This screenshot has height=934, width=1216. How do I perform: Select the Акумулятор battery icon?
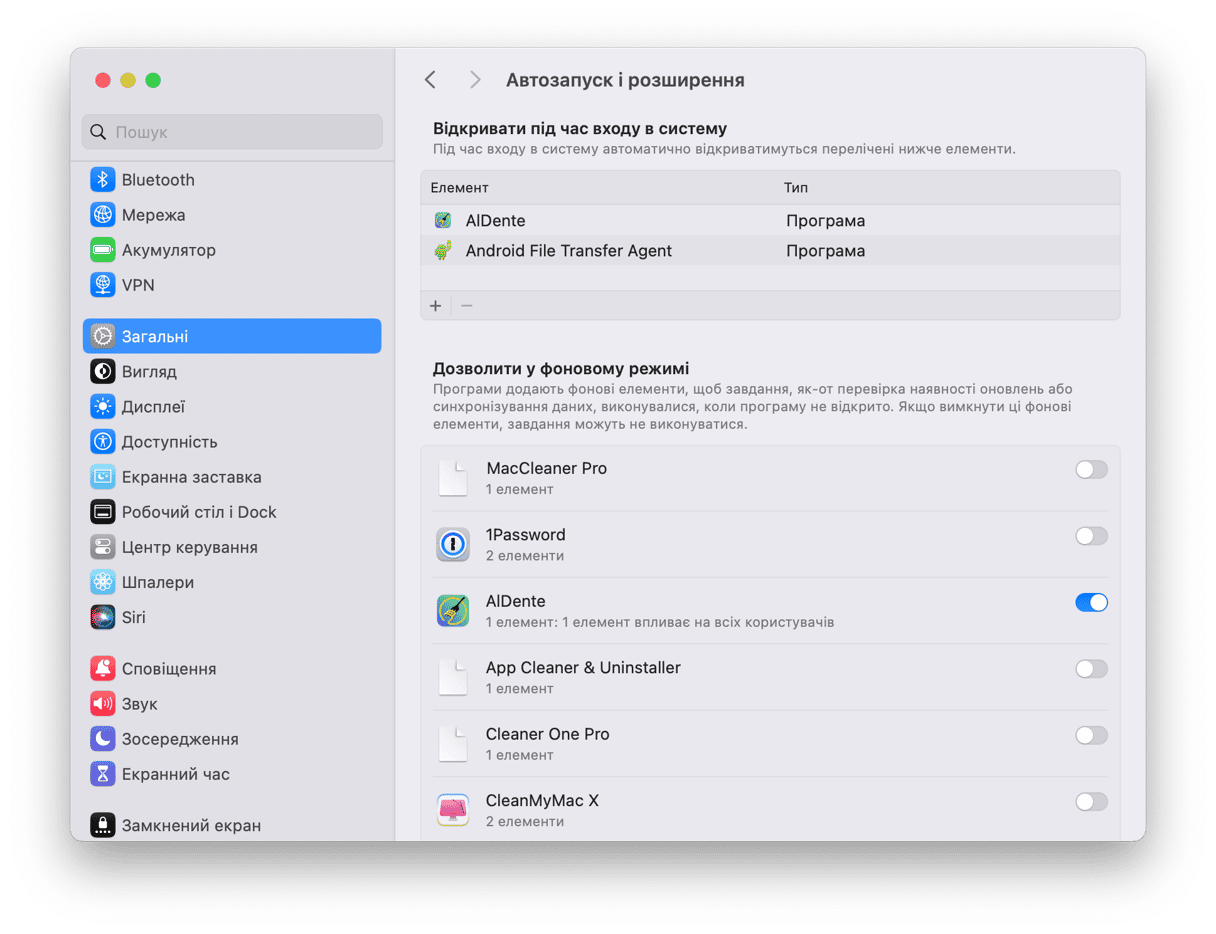click(x=103, y=250)
